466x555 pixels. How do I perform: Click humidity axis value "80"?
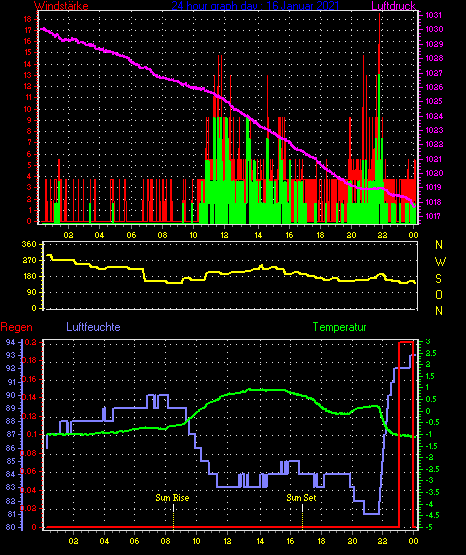click(11, 527)
